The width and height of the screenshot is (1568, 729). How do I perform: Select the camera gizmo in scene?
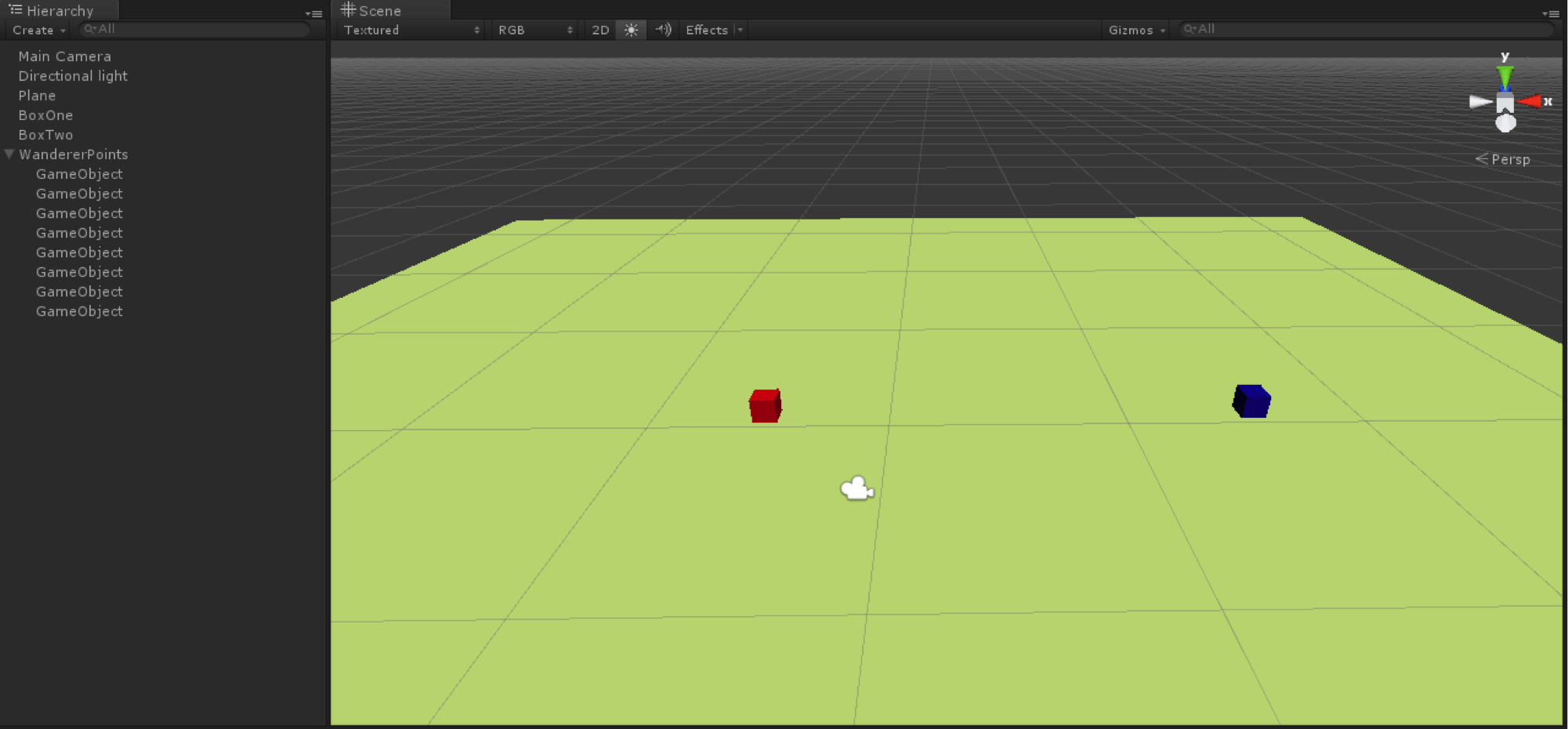(856, 488)
